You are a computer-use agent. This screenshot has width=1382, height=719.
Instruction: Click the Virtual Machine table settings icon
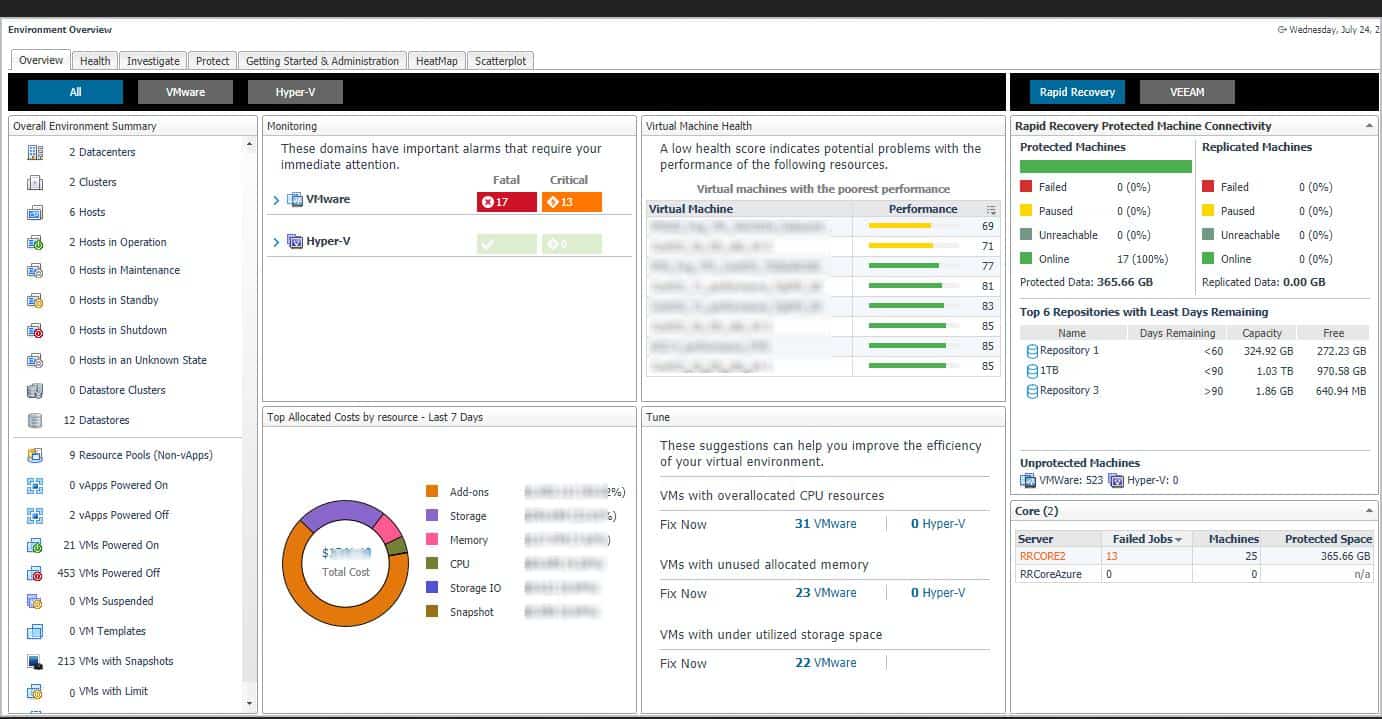point(991,210)
